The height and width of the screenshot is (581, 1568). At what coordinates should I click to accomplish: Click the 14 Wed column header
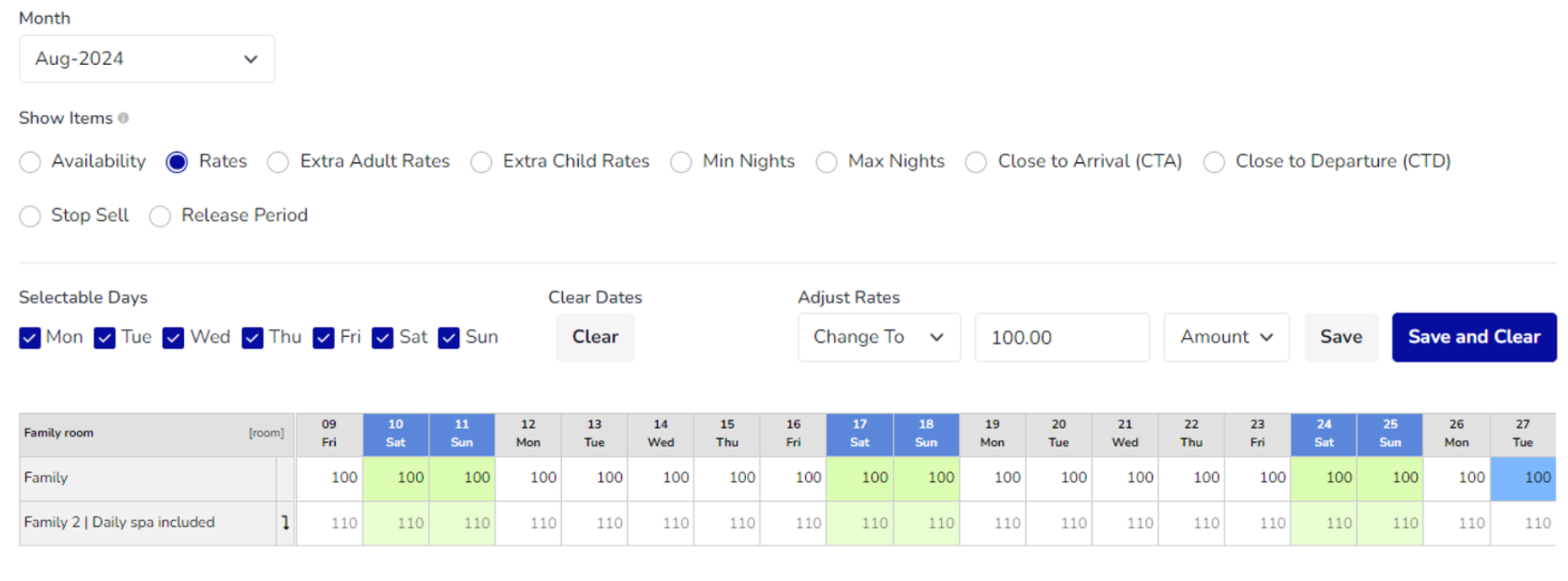(661, 434)
